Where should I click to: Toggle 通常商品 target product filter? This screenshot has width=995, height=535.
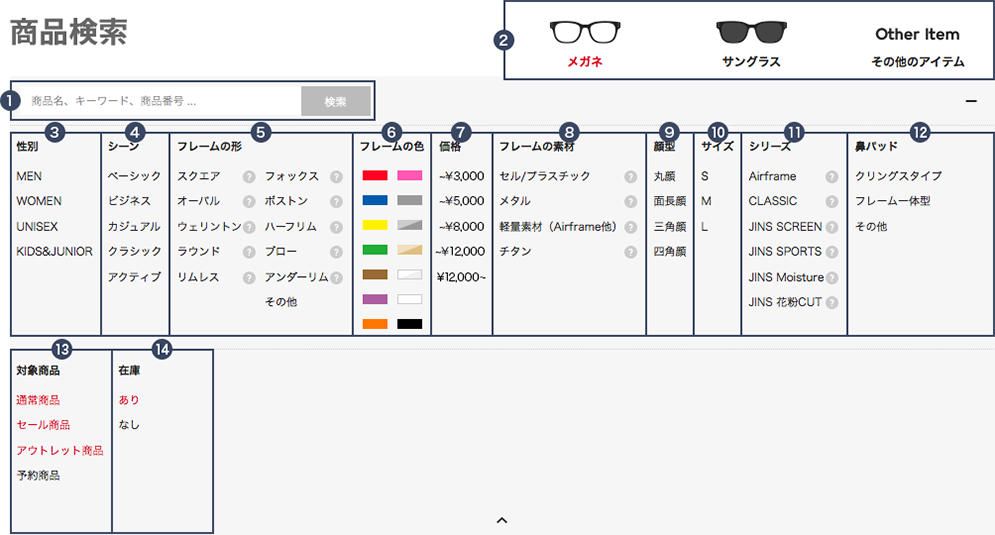[x=38, y=400]
